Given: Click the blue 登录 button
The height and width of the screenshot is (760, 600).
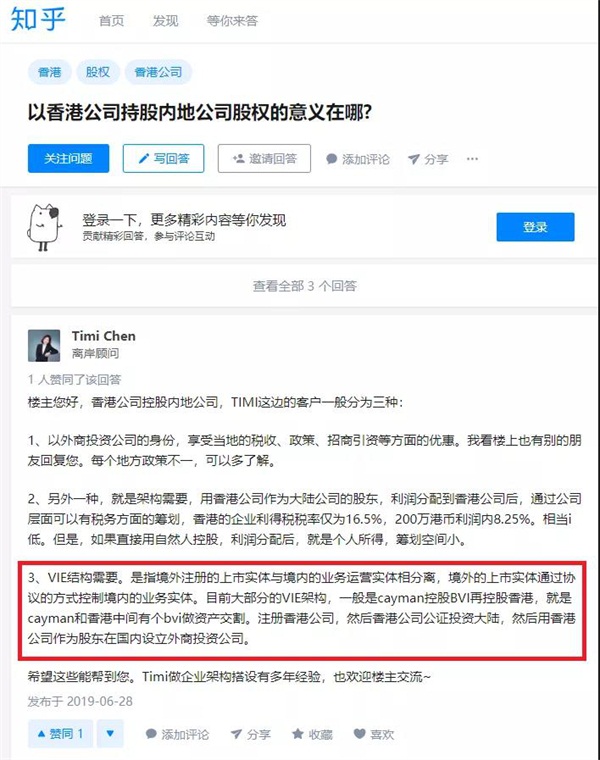Looking at the screenshot, I should pyautogui.click(x=535, y=227).
